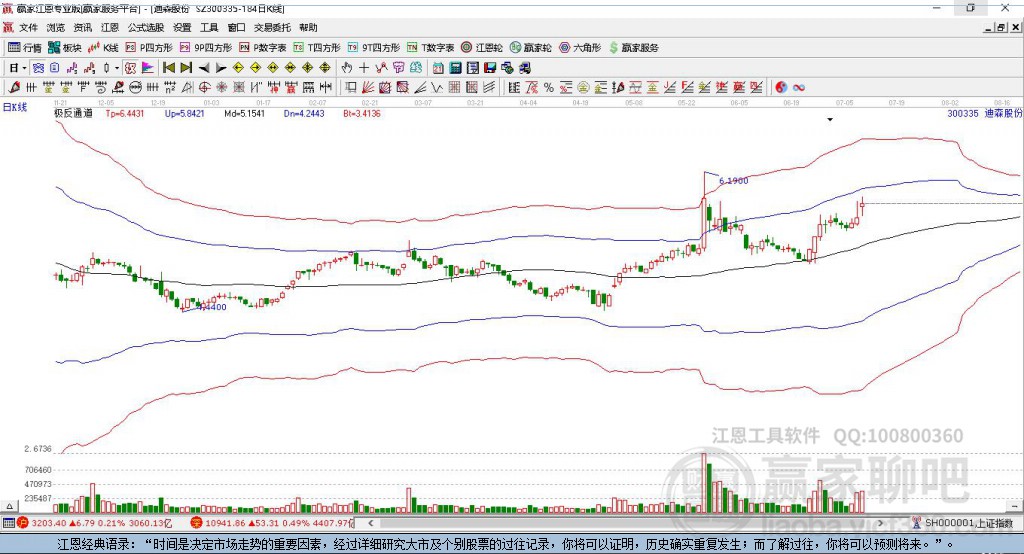Click the Up=5.8421 value
The width and height of the screenshot is (1024, 554).
(185, 113)
